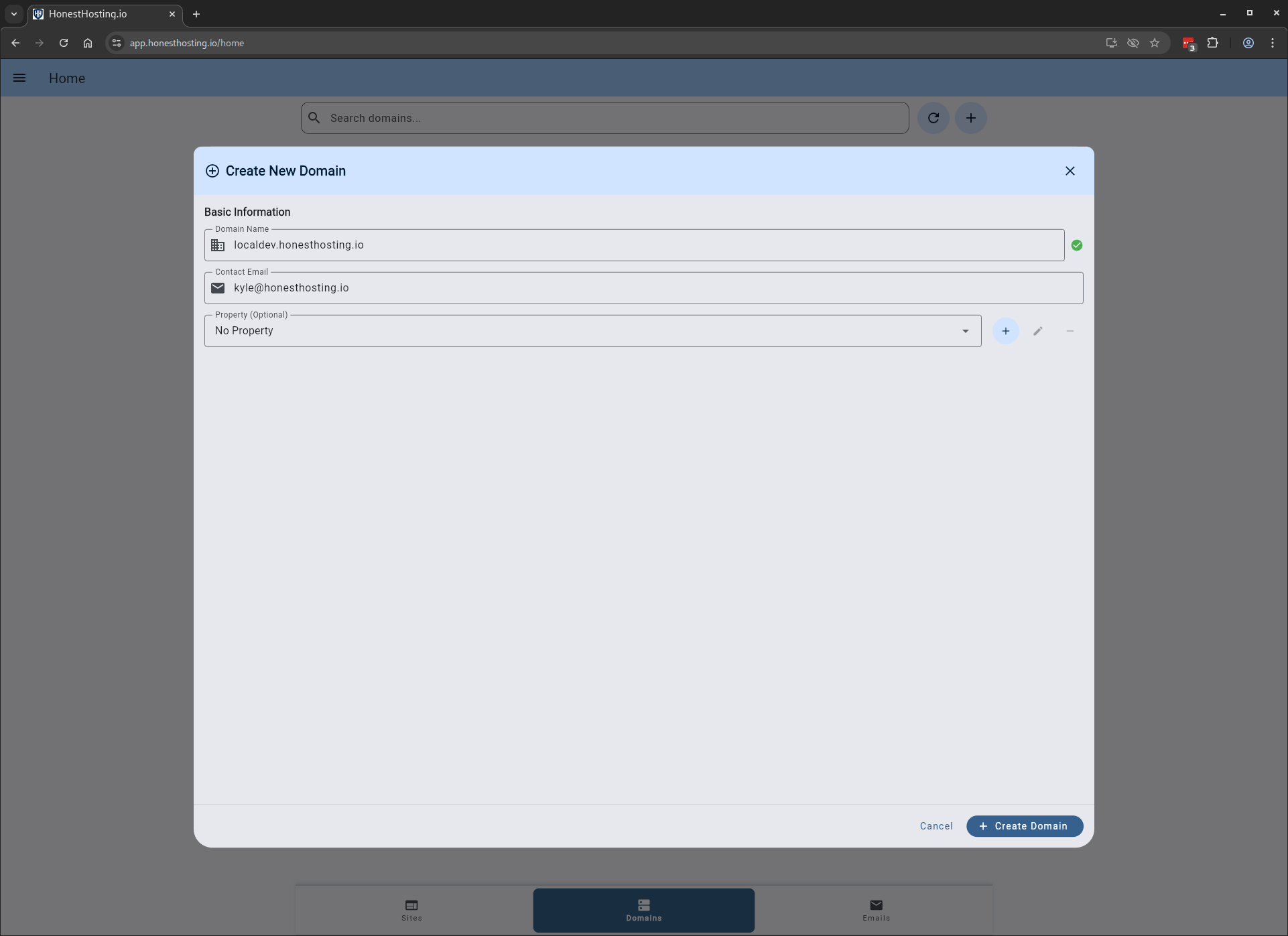Screen dimensions: 1288x936
Task: Bookmark this page with star icon
Action: click(x=1154, y=43)
